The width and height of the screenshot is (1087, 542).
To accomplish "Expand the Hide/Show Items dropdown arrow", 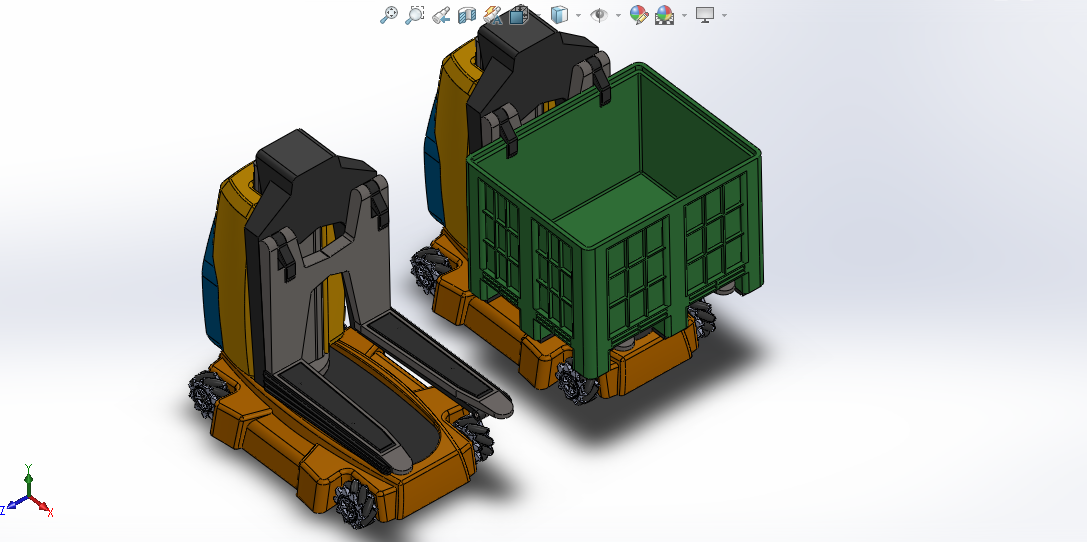I will [618, 15].
